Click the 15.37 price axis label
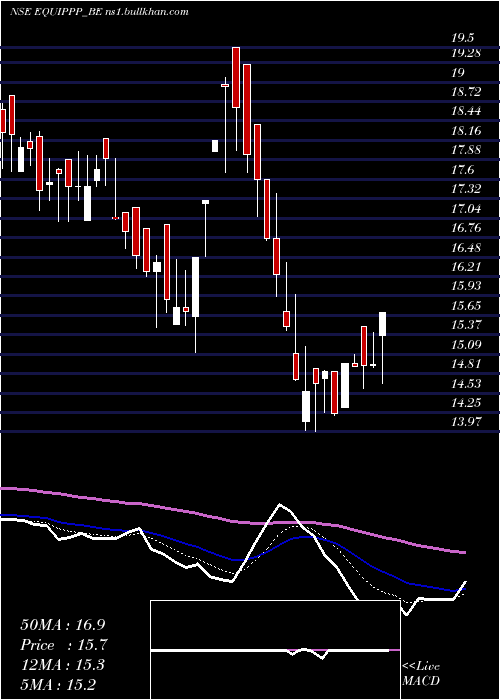This screenshot has height=700, width=500. click(466, 325)
